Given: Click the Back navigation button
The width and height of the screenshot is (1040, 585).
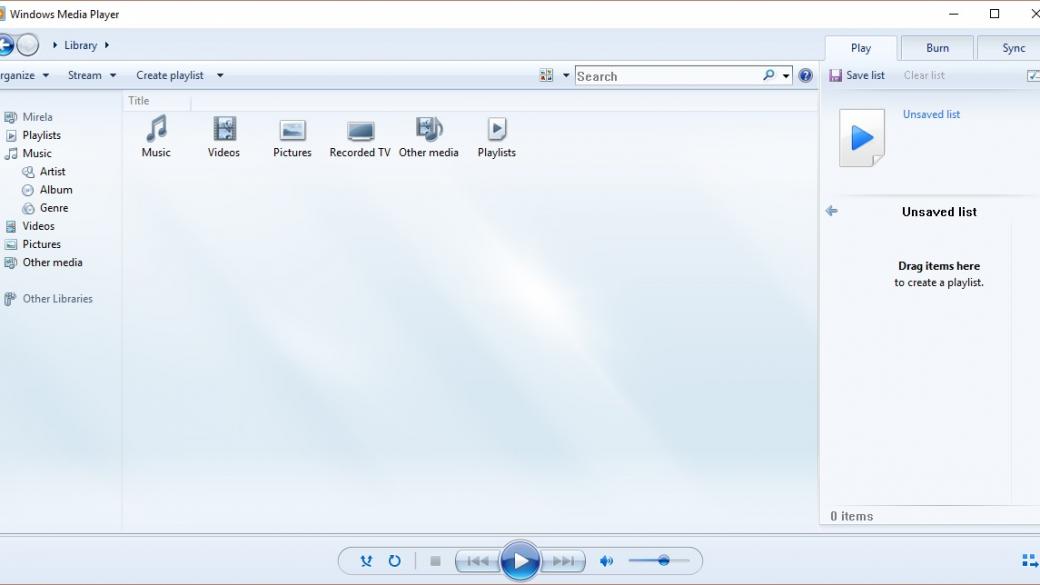Looking at the screenshot, I should point(5,45).
